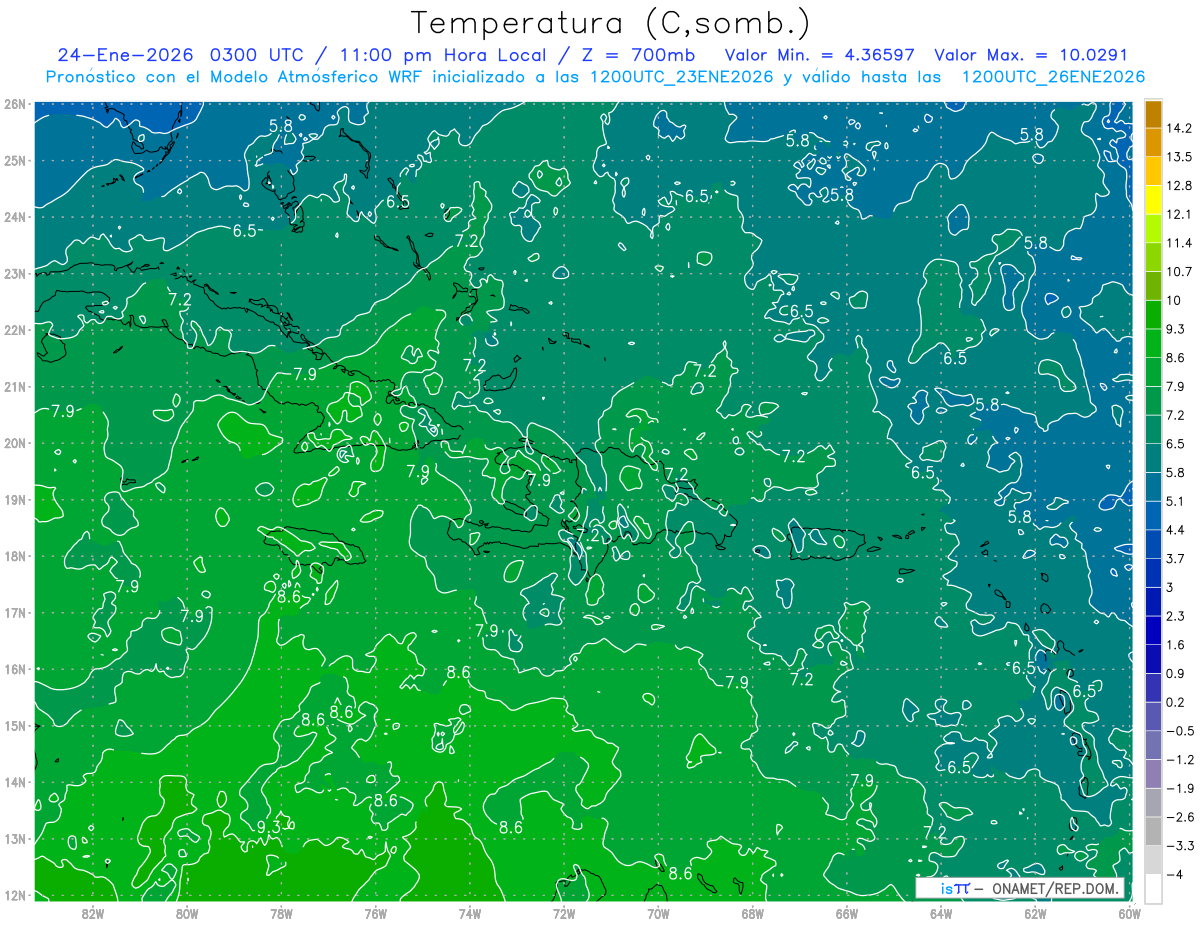Click the "22N" latitude axis label

point(15,329)
